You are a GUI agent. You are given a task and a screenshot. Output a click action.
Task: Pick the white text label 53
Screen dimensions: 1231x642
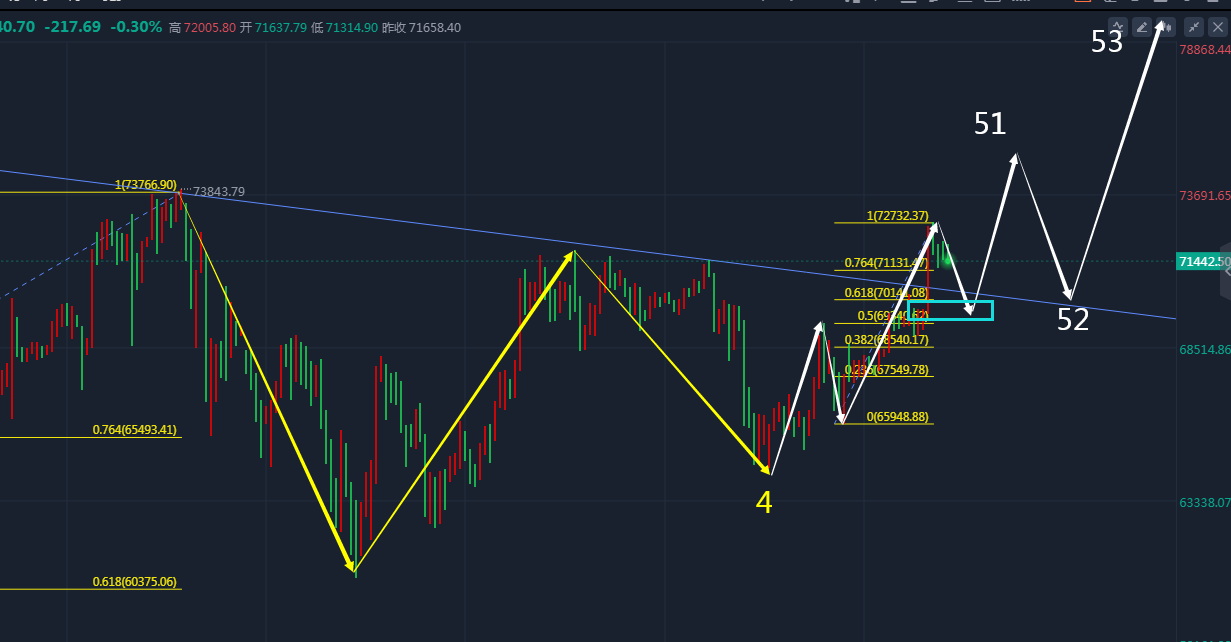tap(1107, 42)
